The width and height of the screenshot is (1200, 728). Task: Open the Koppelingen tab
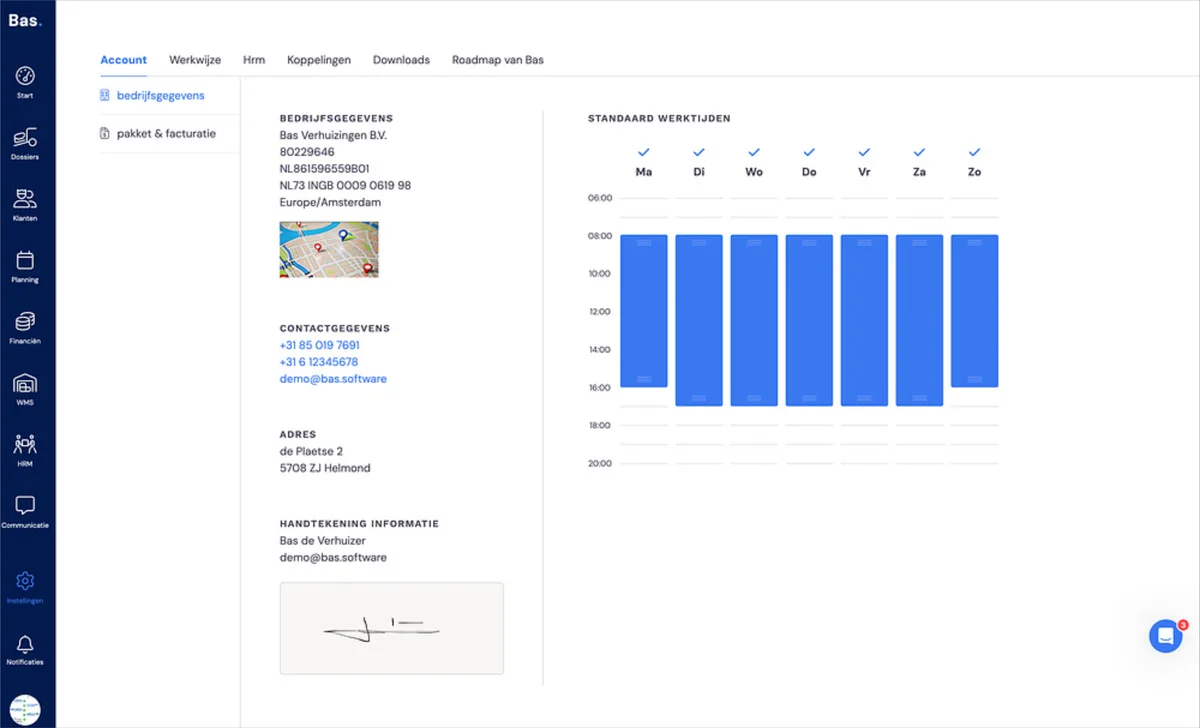pyautogui.click(x=319, y=60)
